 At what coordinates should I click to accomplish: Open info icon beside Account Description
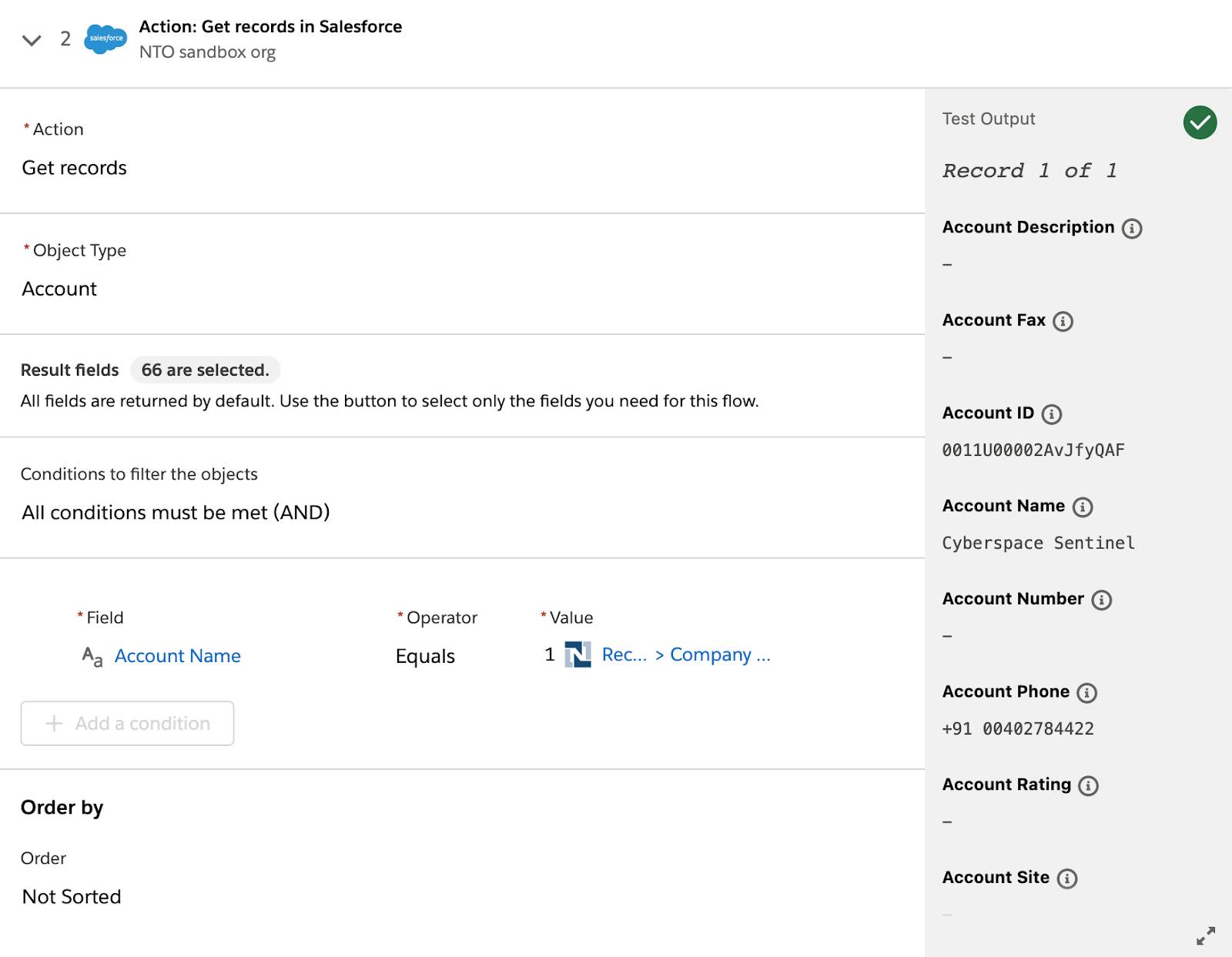click(x=1132, y=229)
